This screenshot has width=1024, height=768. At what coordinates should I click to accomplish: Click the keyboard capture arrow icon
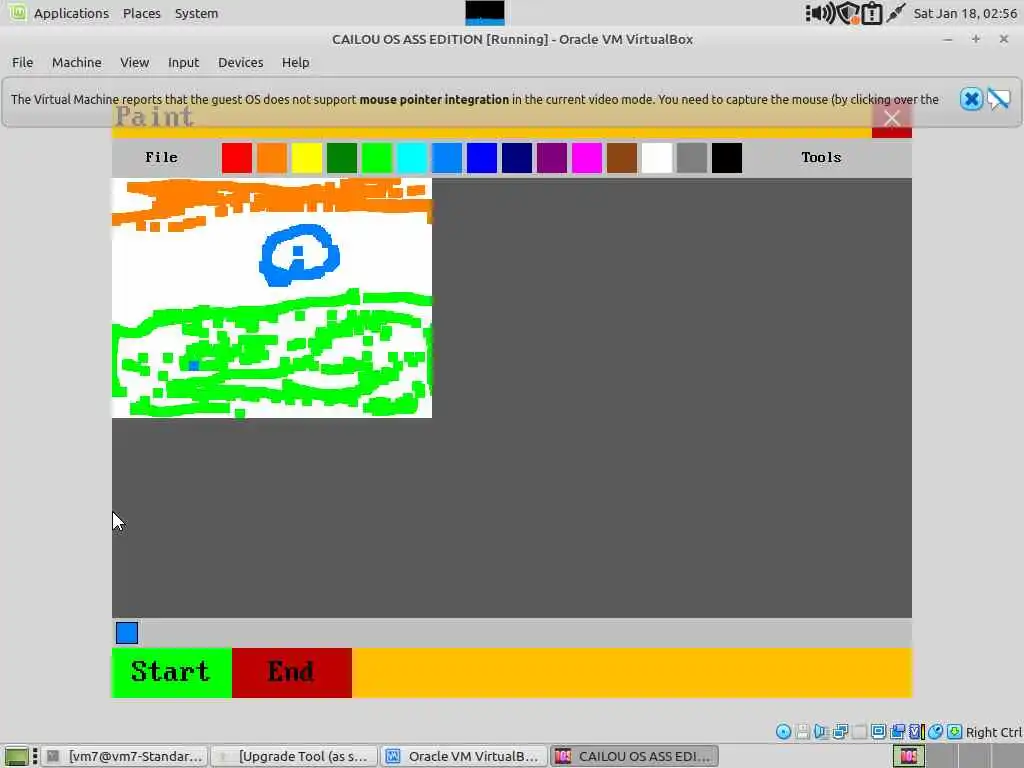point(954,732)
